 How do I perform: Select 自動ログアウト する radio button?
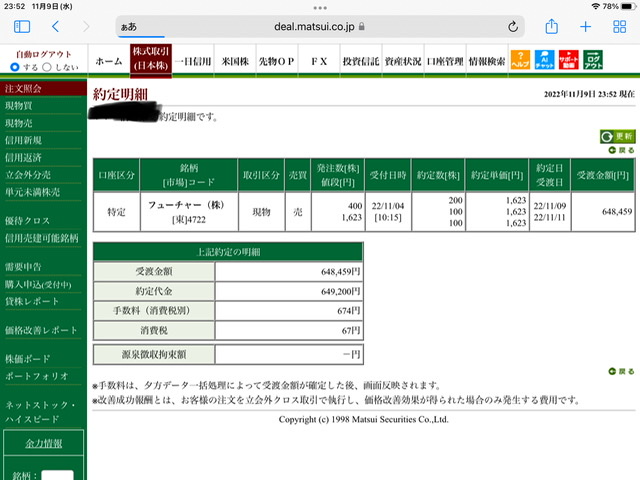pos(15,67)
